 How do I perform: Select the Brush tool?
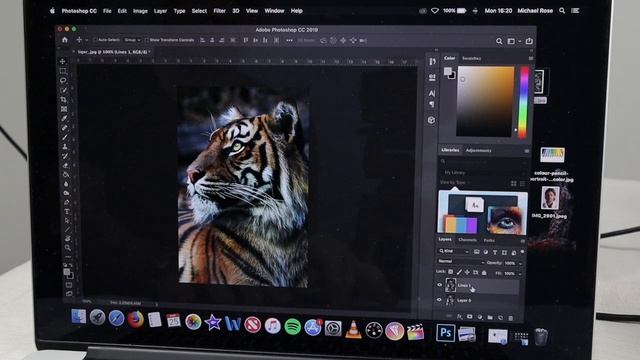click(x=64, y=137)
